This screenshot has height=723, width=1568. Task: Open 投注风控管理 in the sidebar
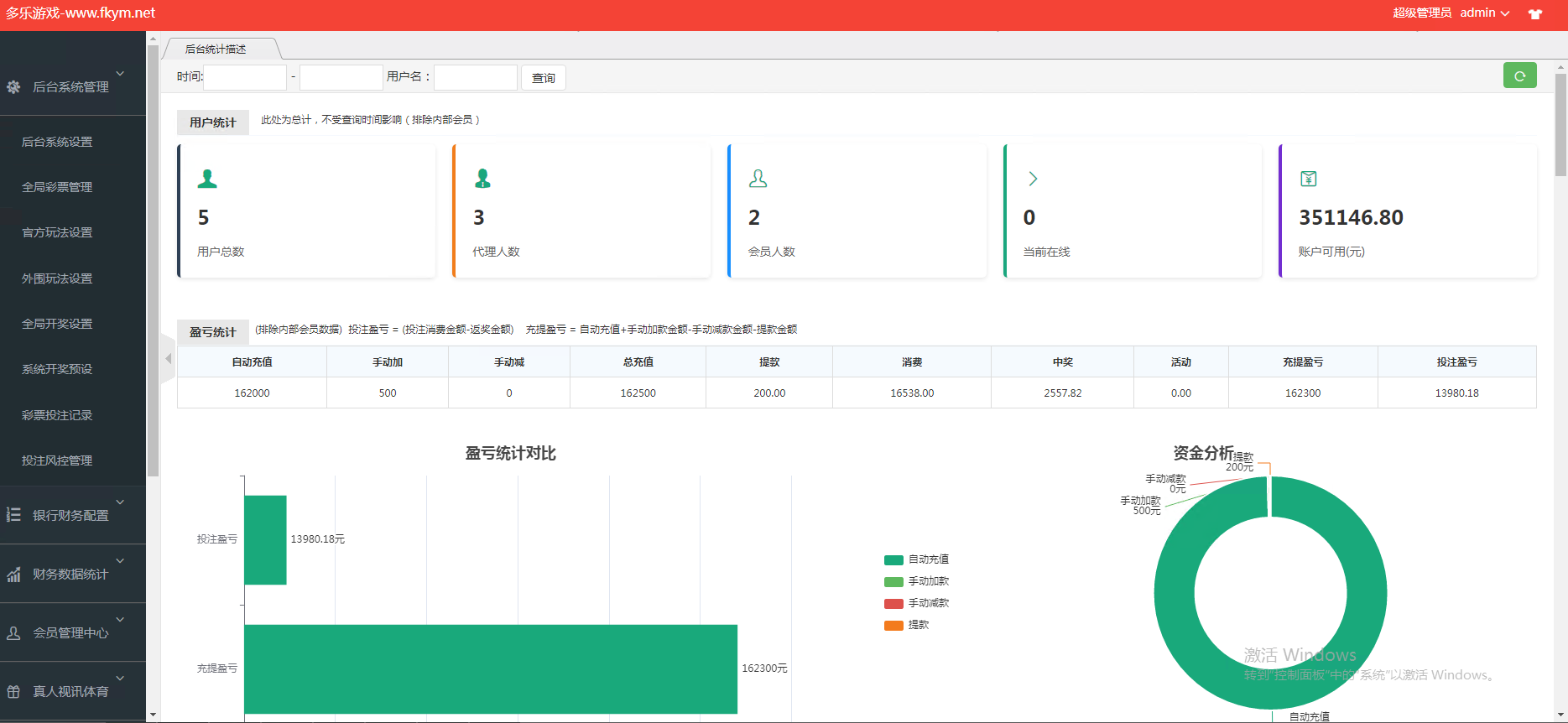pyautogui.click(x=57, y=460)
